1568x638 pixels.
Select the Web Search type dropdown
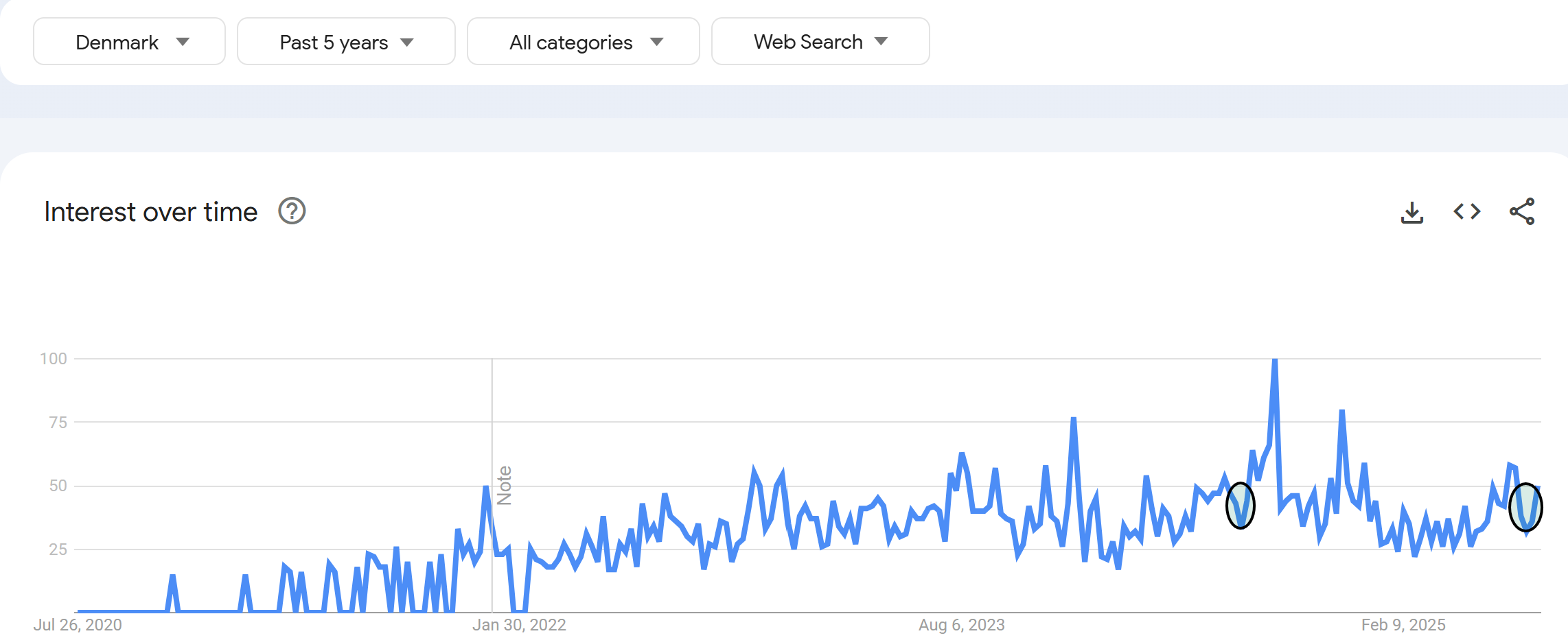tap(820, 42)
